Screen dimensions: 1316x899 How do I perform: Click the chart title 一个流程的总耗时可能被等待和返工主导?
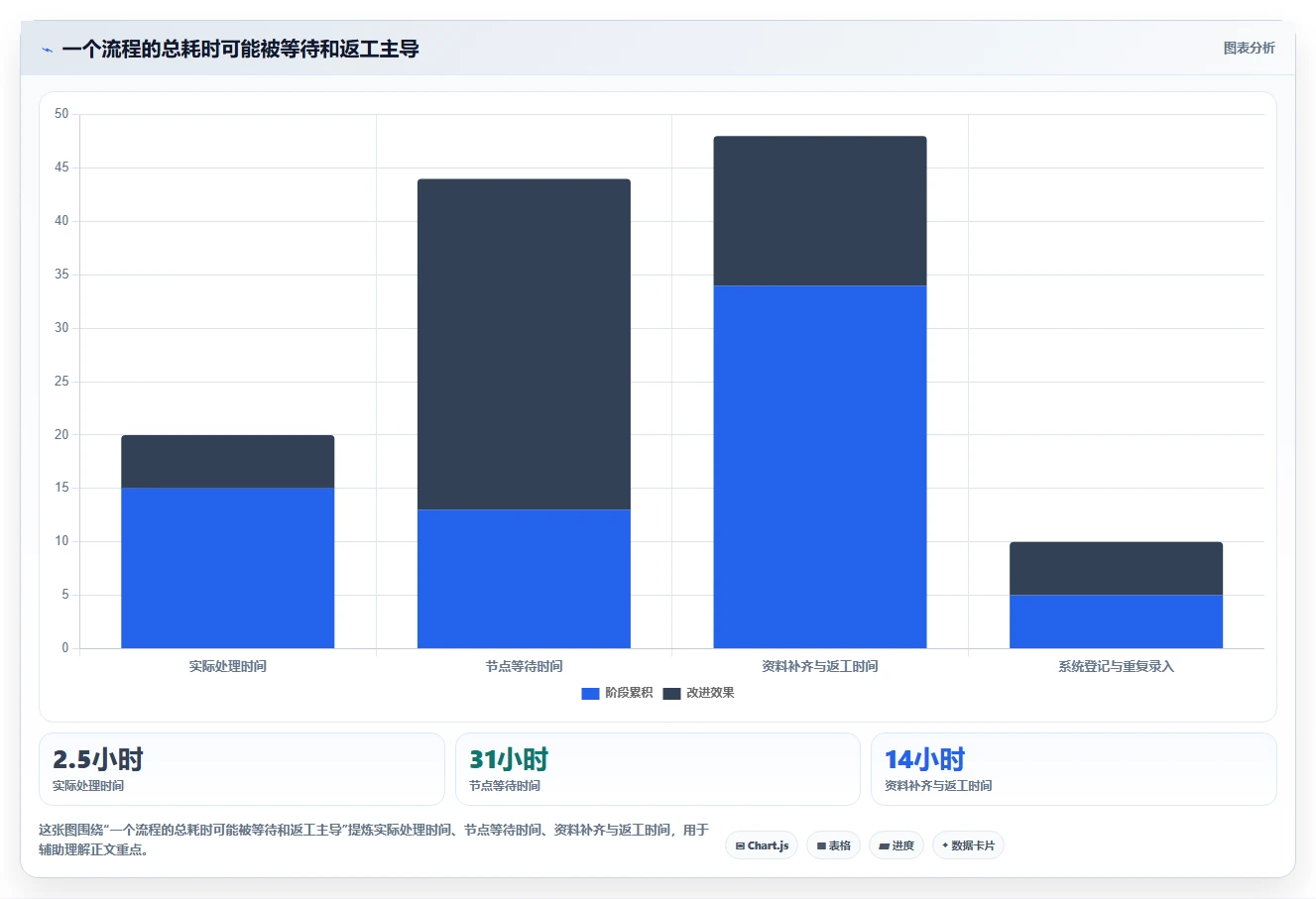click(240, 49)
